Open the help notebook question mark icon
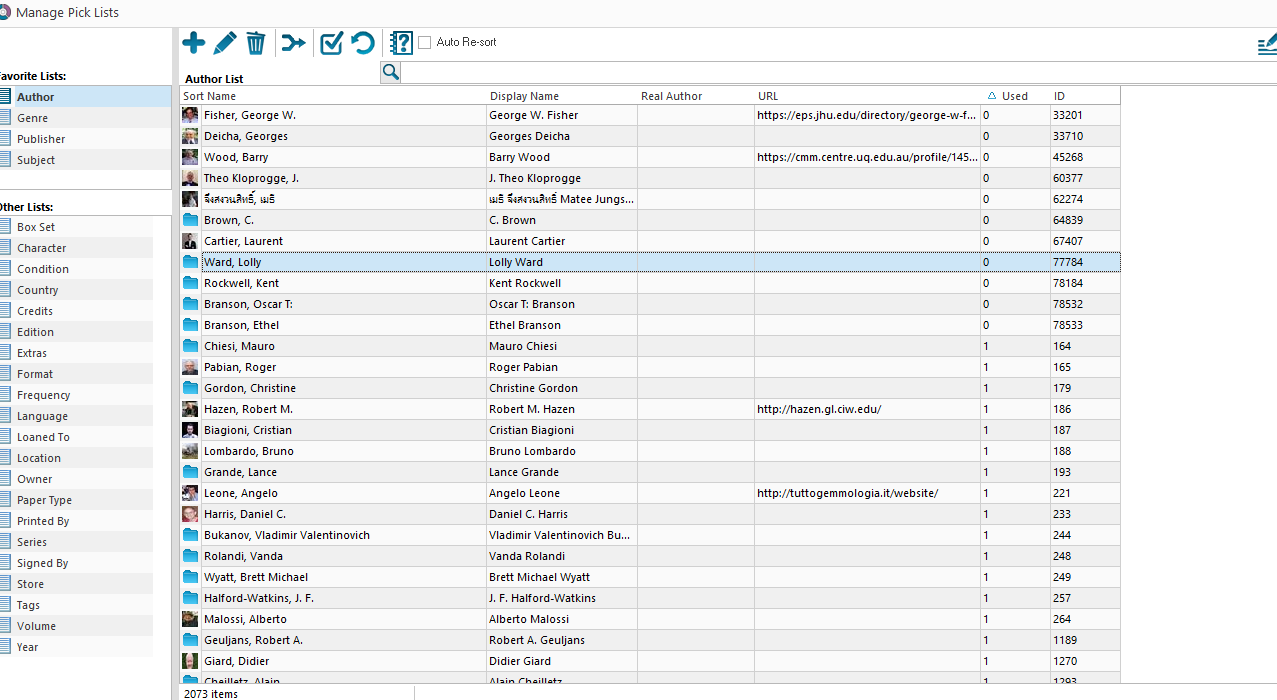This screenshot has width=1277, height=700. point(401,43)
